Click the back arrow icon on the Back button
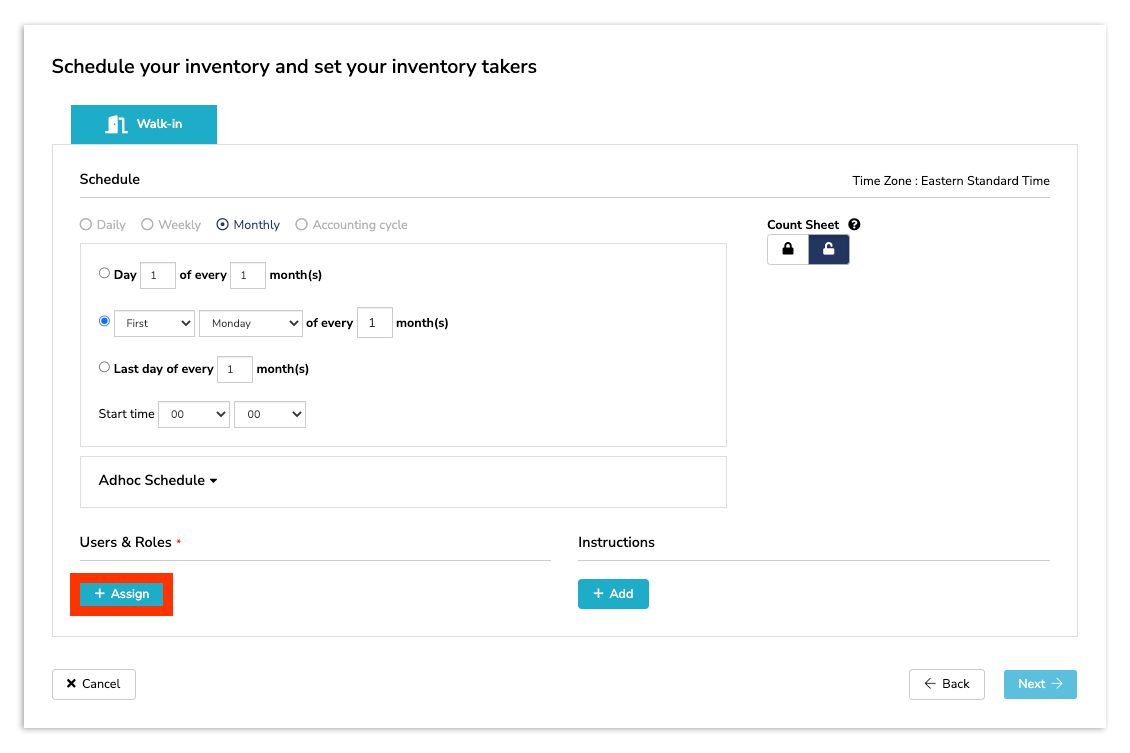Image resolution: width=1130 pixels, height=753 pixels. point(929,684)
